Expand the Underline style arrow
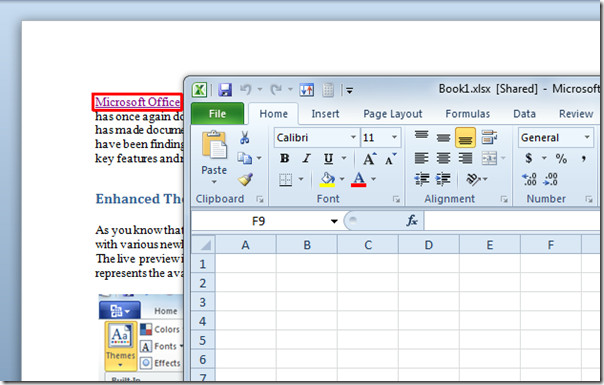Image resolution: width=604 pixels, height=385 pixels. click(x=344, y=158)
